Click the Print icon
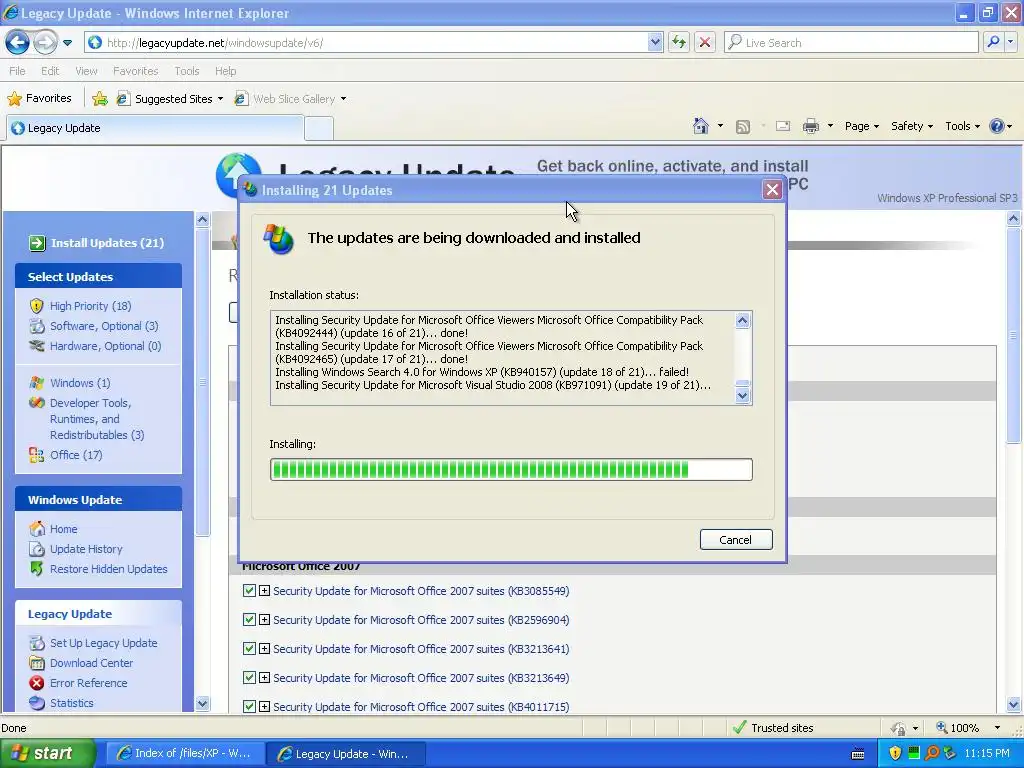The height and width of the screenshot is (768, 1024). [x=810, y=126]
